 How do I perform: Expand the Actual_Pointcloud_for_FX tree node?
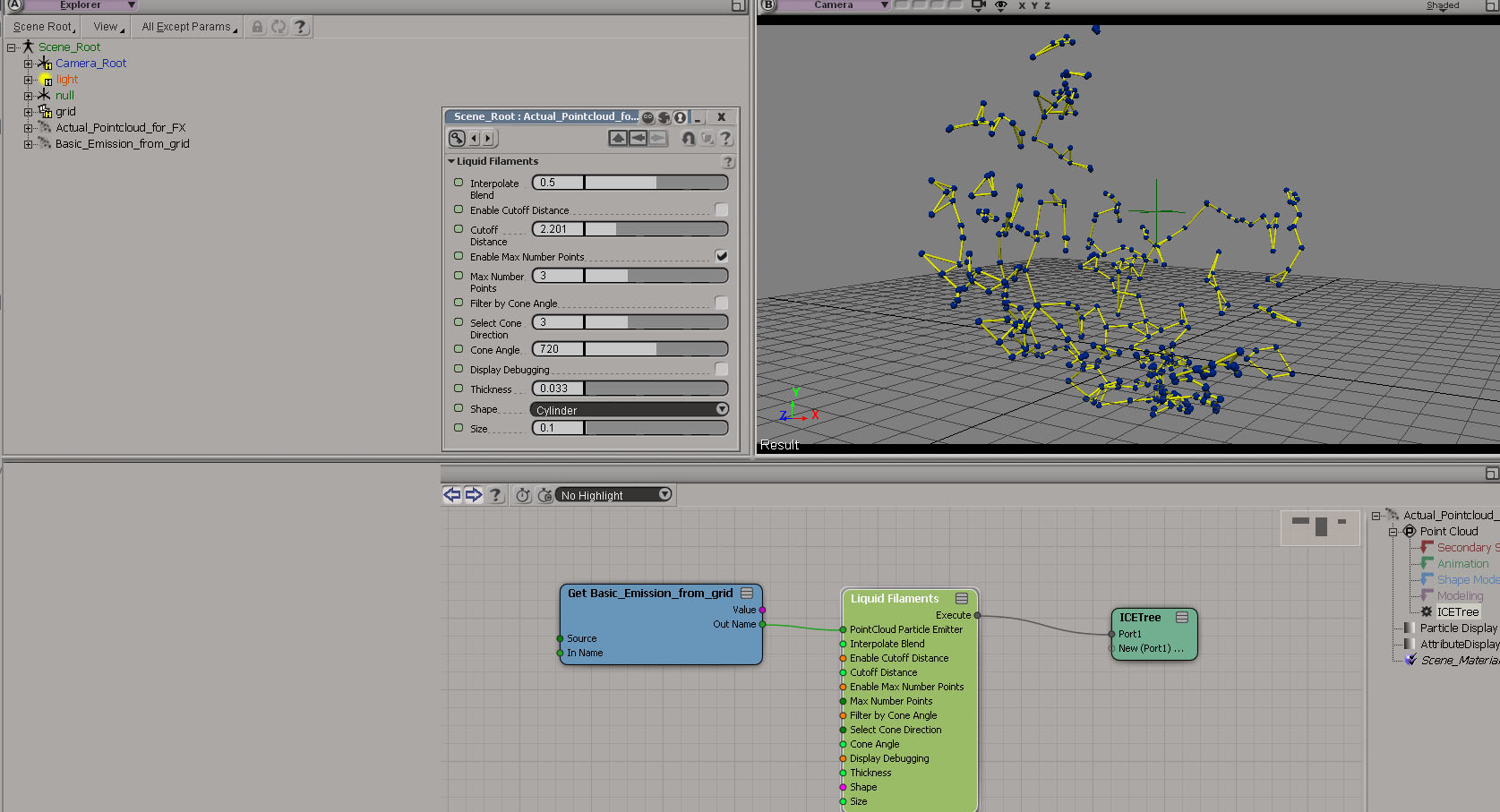coord(28,128)
